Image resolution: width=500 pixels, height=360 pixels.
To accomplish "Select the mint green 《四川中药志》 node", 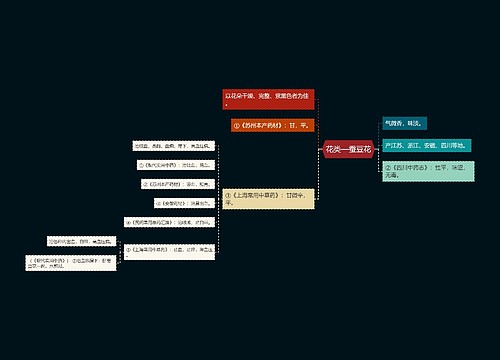I will point(428,171).
